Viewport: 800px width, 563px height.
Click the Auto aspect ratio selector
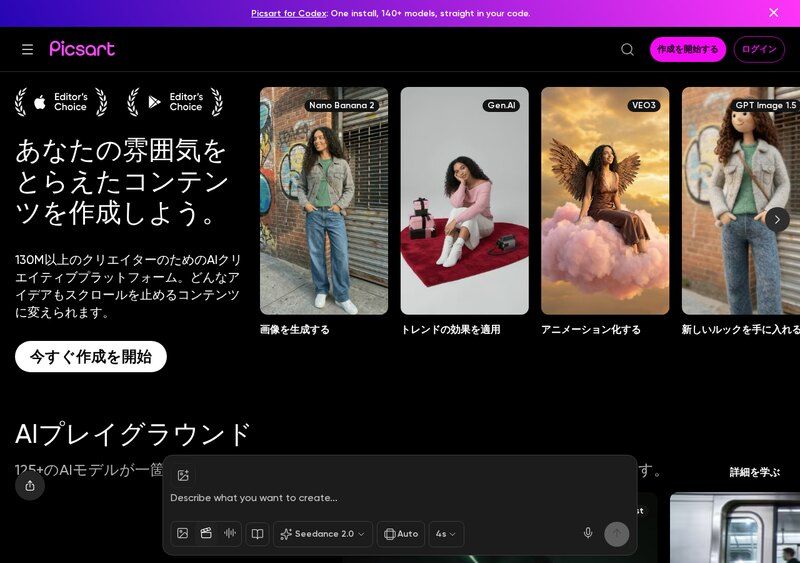[401, 534]
